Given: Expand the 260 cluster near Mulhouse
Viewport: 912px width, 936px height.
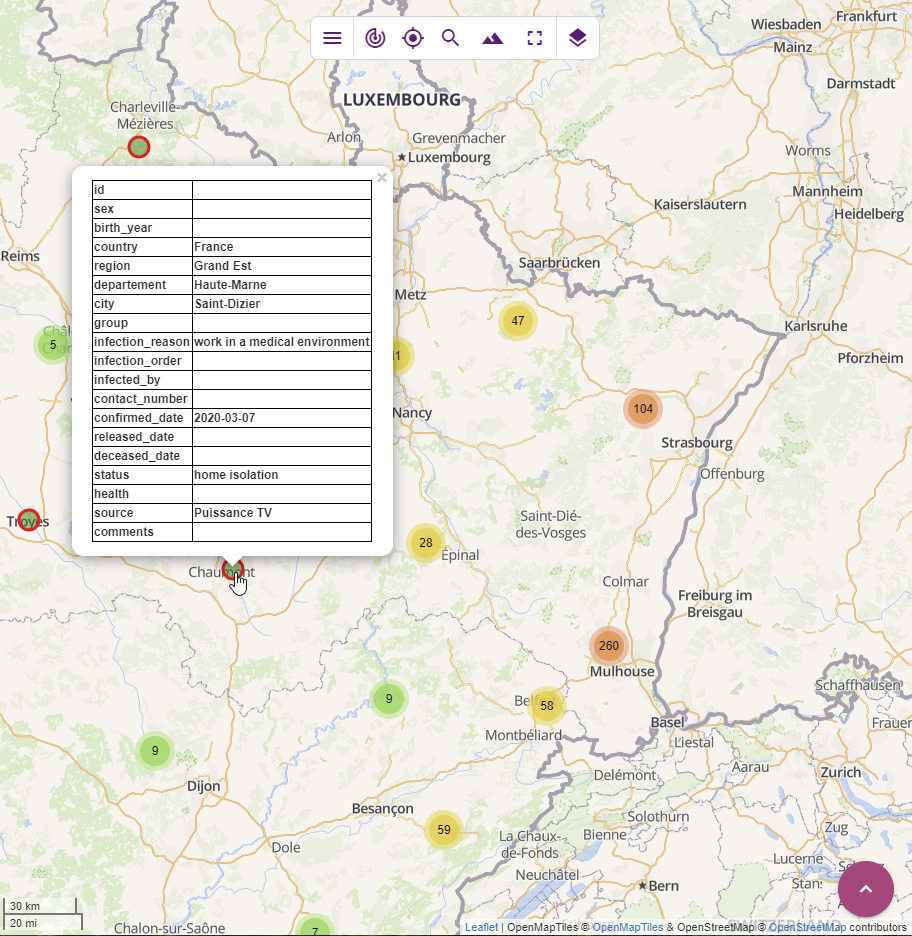Looking at the screenshot, I should 608,646.
